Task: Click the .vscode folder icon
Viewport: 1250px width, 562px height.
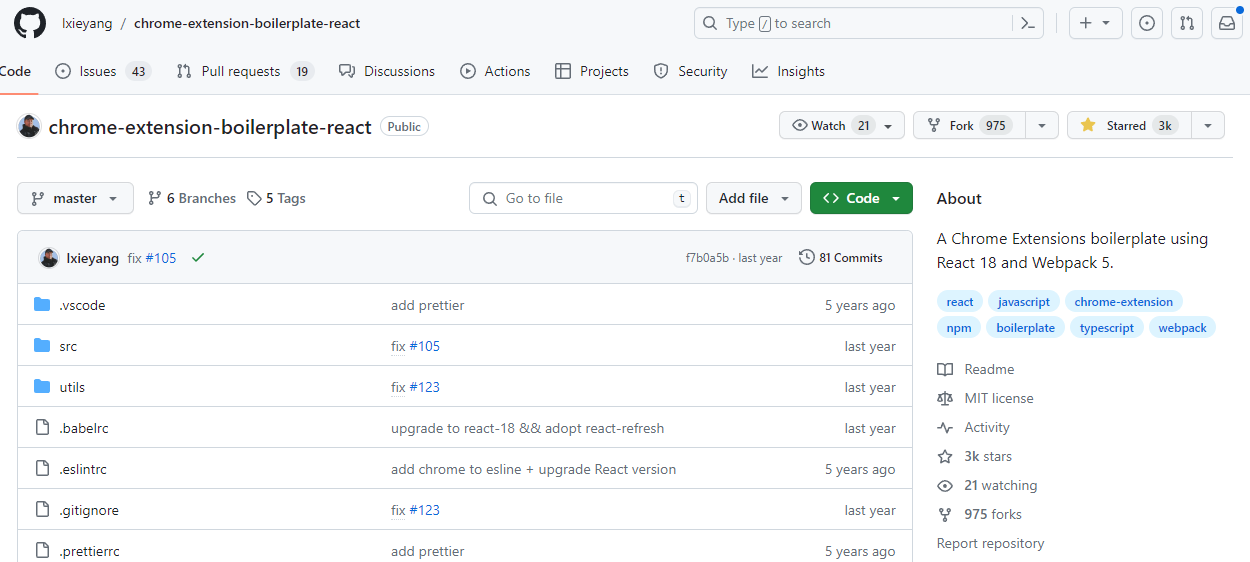Action: click(42, 305)
